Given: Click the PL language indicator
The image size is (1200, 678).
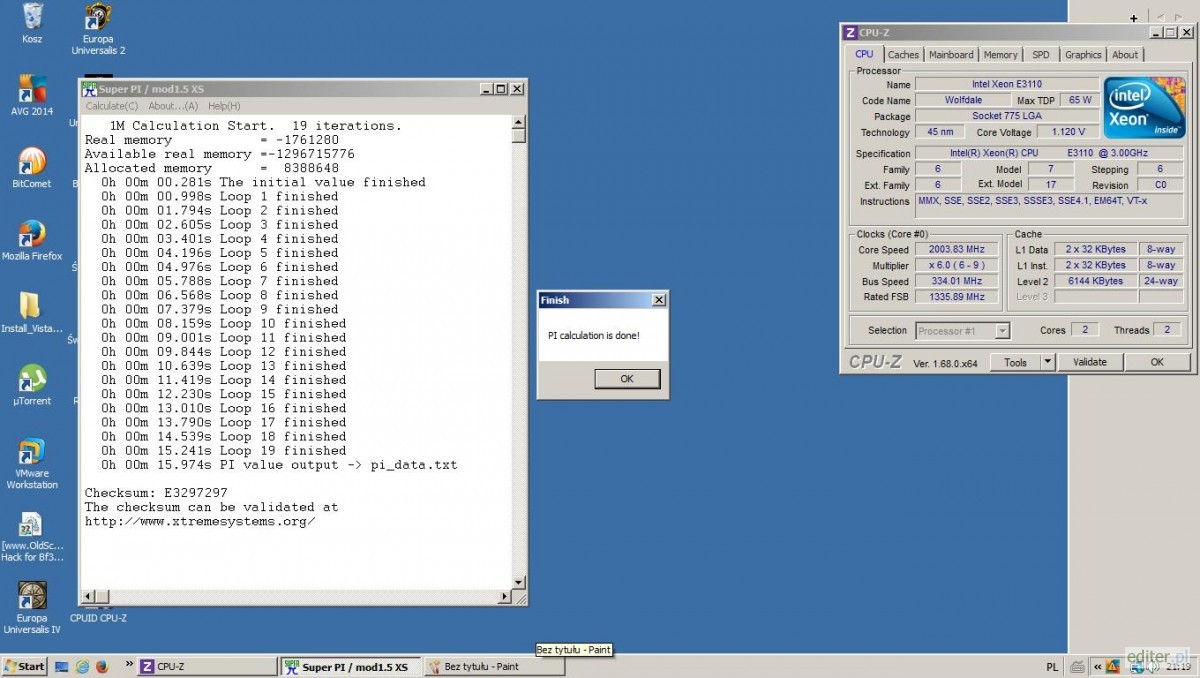Looking at the screenshot, I should pyautogui.click(x=1052, y=667).
